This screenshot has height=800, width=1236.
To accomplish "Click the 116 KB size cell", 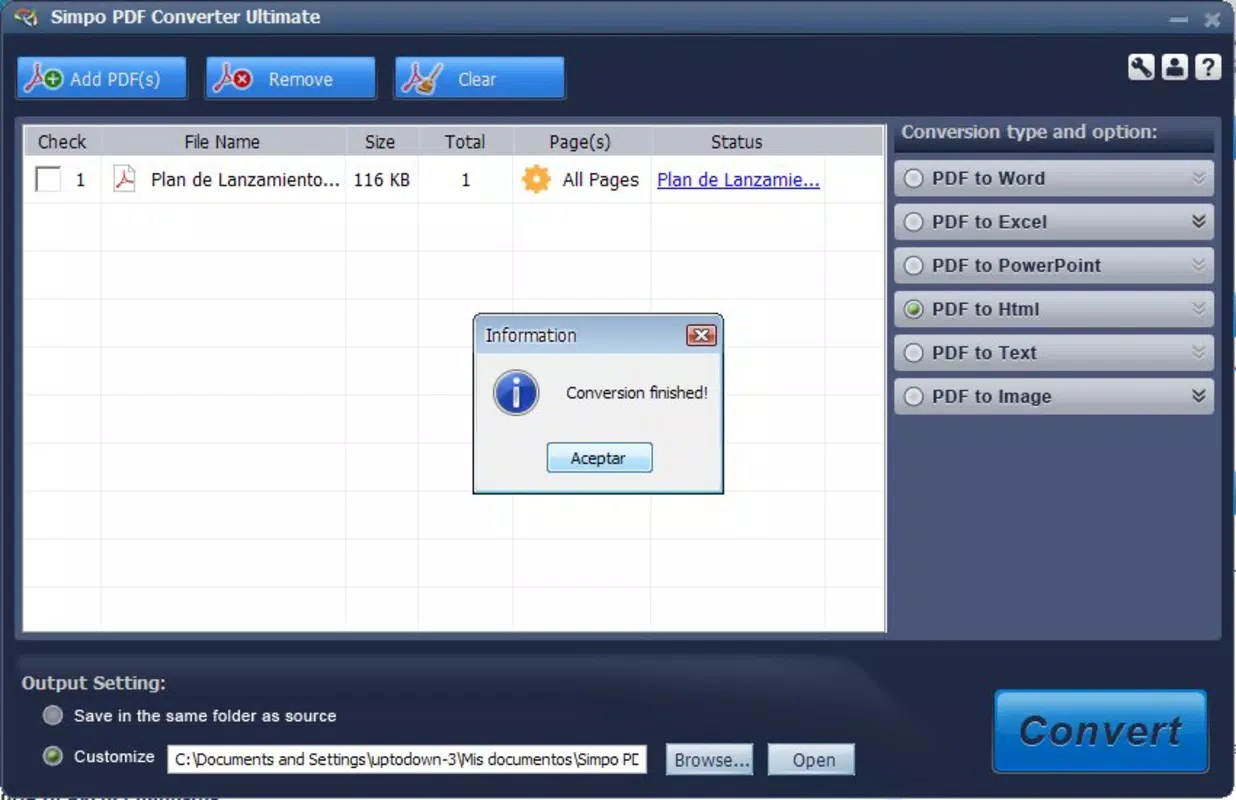I will [x=382, y=180].
